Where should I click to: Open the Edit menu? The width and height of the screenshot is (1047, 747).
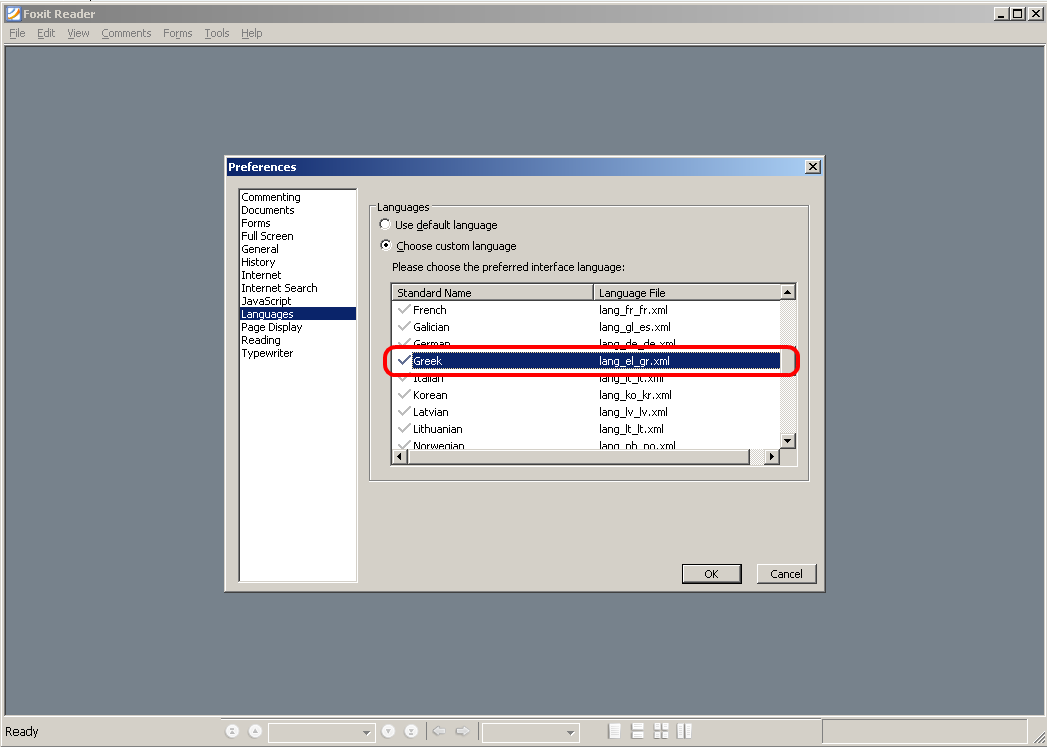tap(46, 33)
